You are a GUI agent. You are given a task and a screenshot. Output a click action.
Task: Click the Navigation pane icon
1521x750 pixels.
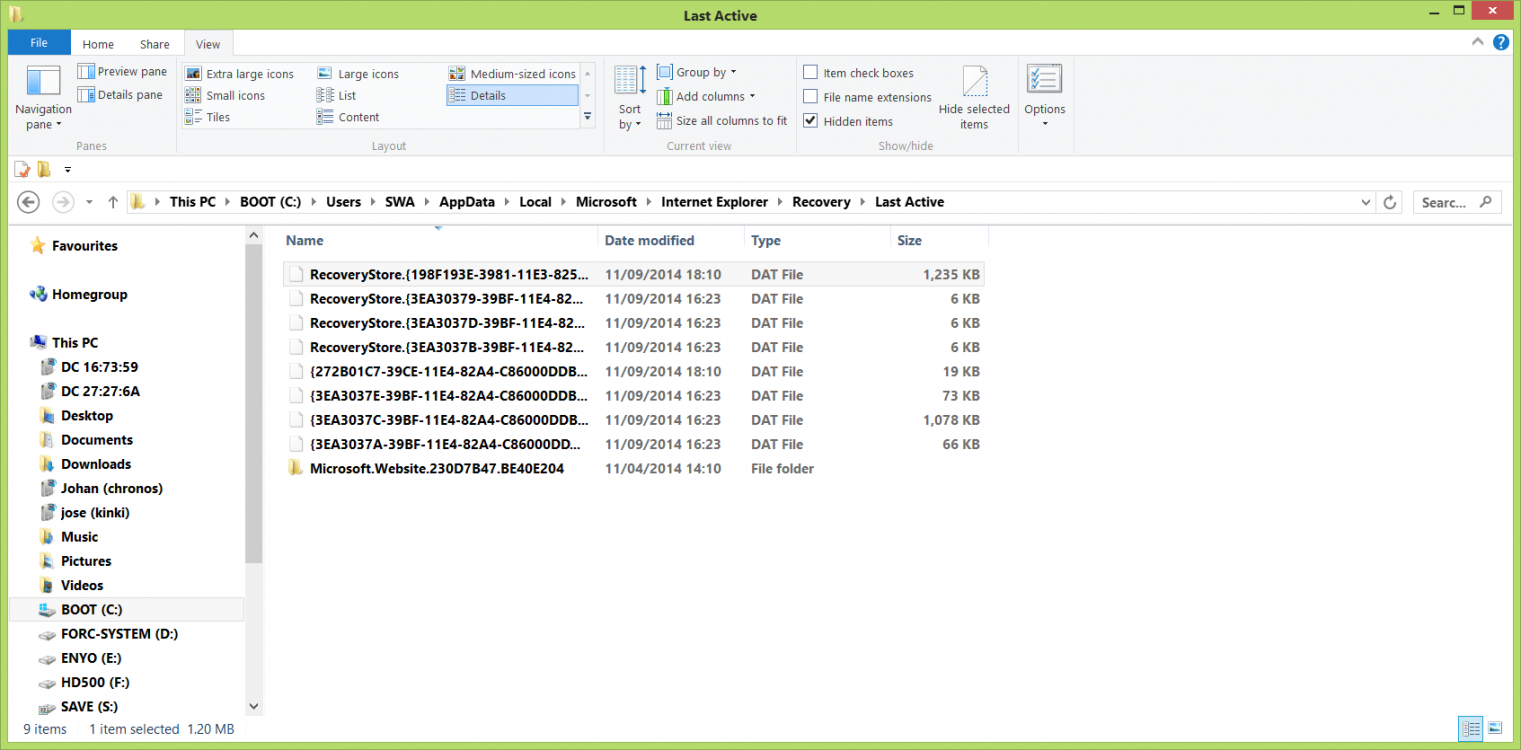(x=43, y=84)
